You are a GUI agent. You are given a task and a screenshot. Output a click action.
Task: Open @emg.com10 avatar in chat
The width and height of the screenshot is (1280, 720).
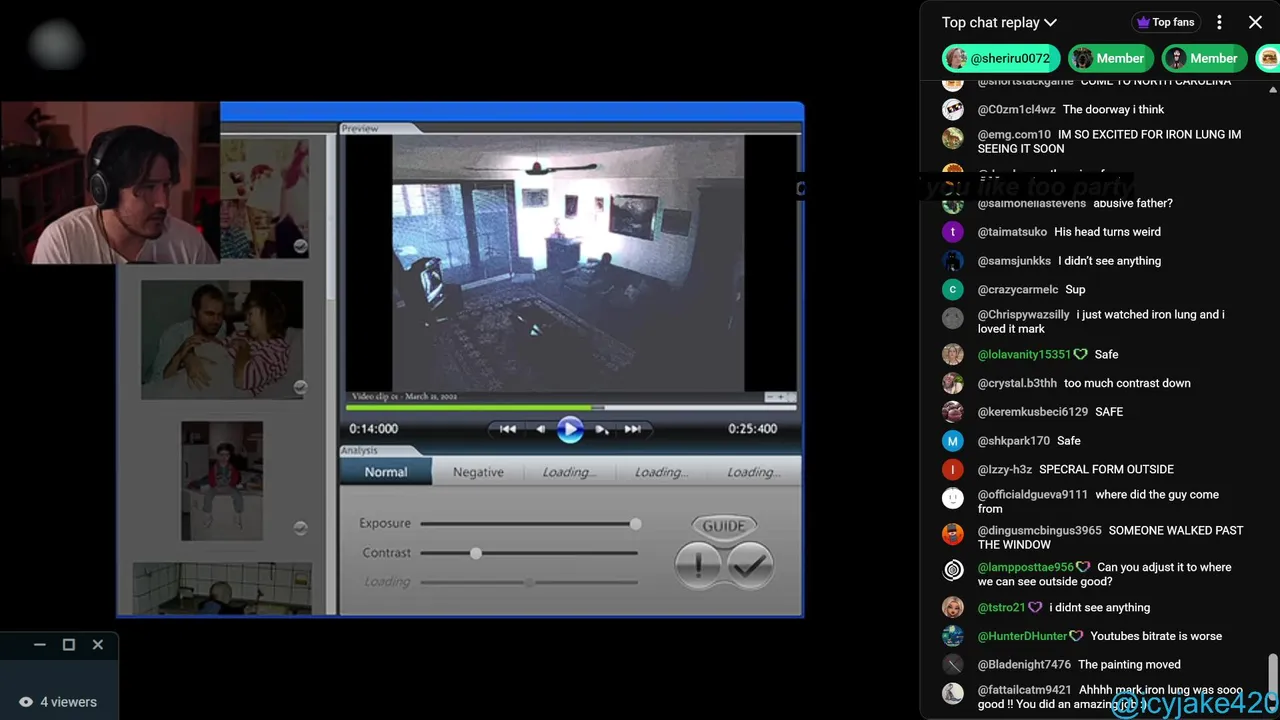(x=953, y=138)
